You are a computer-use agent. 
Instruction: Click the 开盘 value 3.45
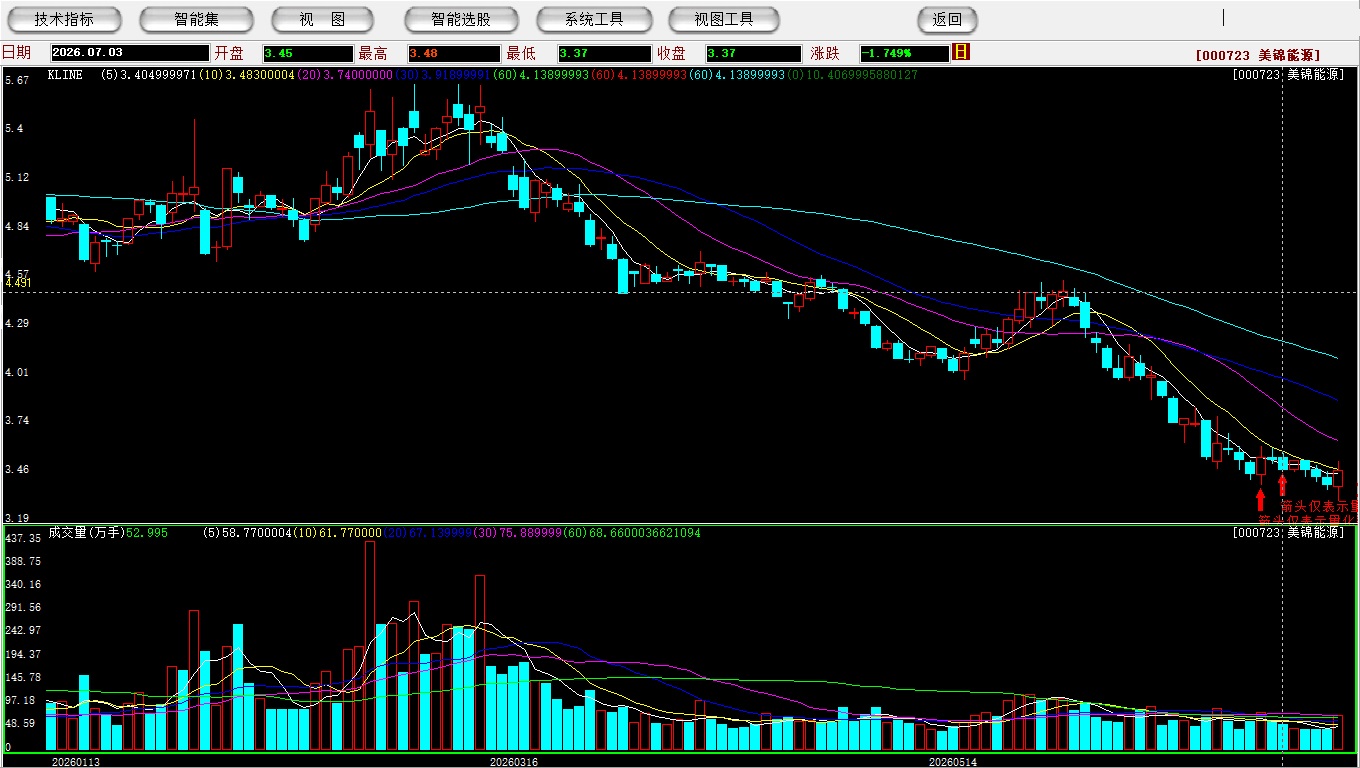click(x=308, y=53)
